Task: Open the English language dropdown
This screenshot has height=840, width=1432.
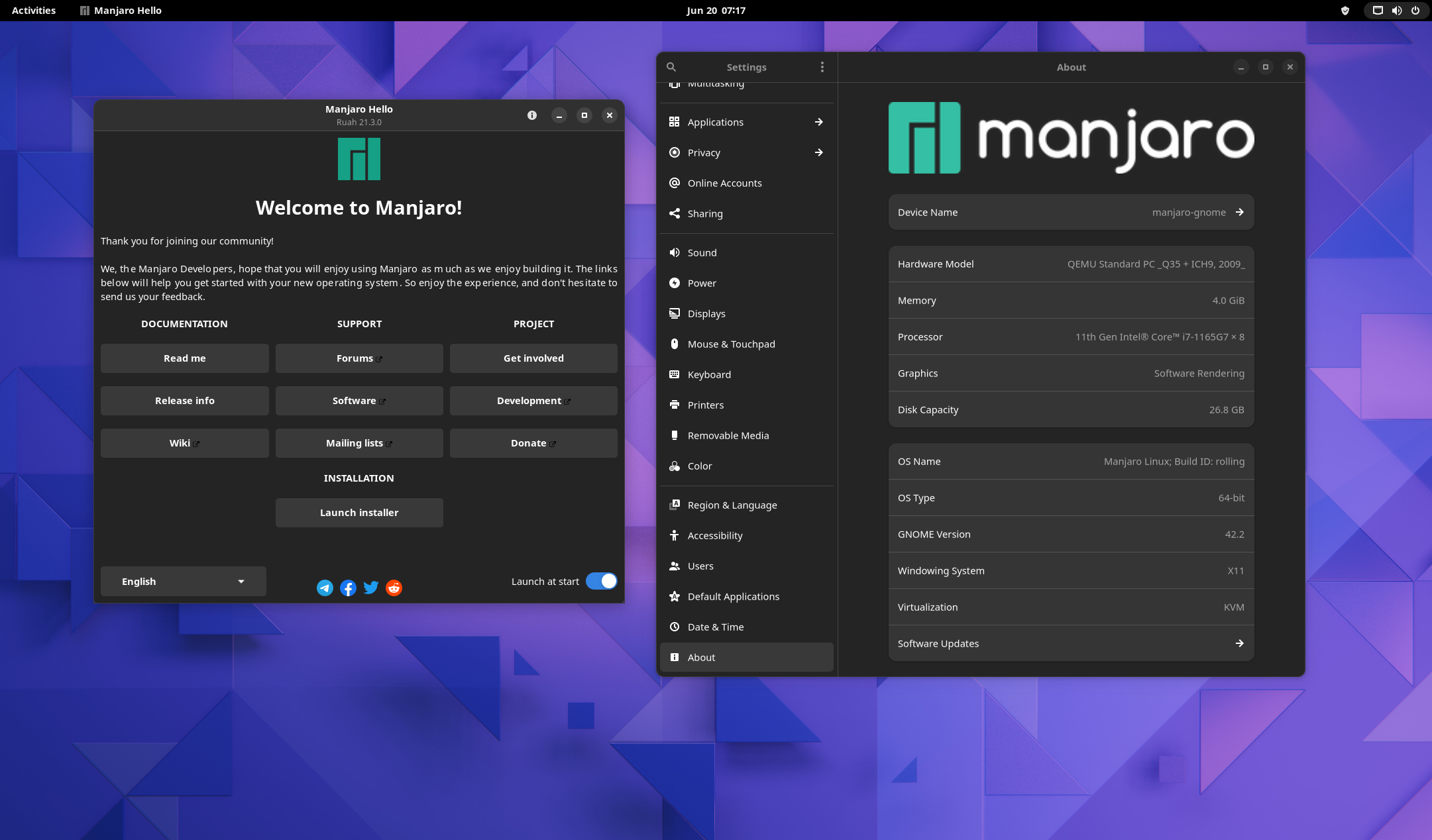Action: (183, 581)
